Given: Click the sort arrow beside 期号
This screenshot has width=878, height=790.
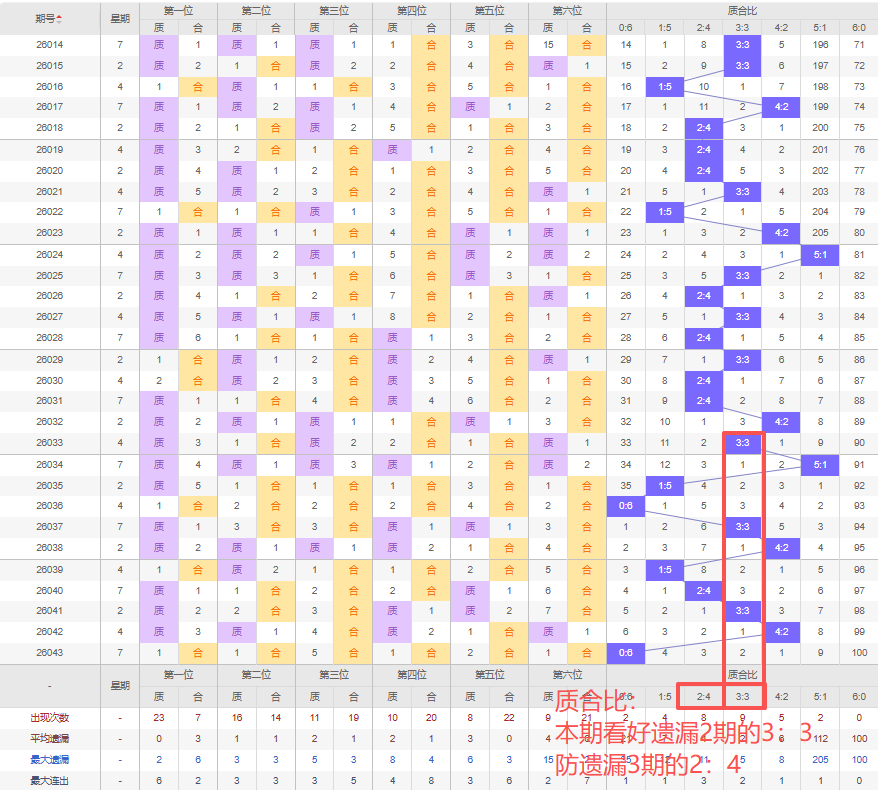Looking at the screenshot, I should 59,19.
